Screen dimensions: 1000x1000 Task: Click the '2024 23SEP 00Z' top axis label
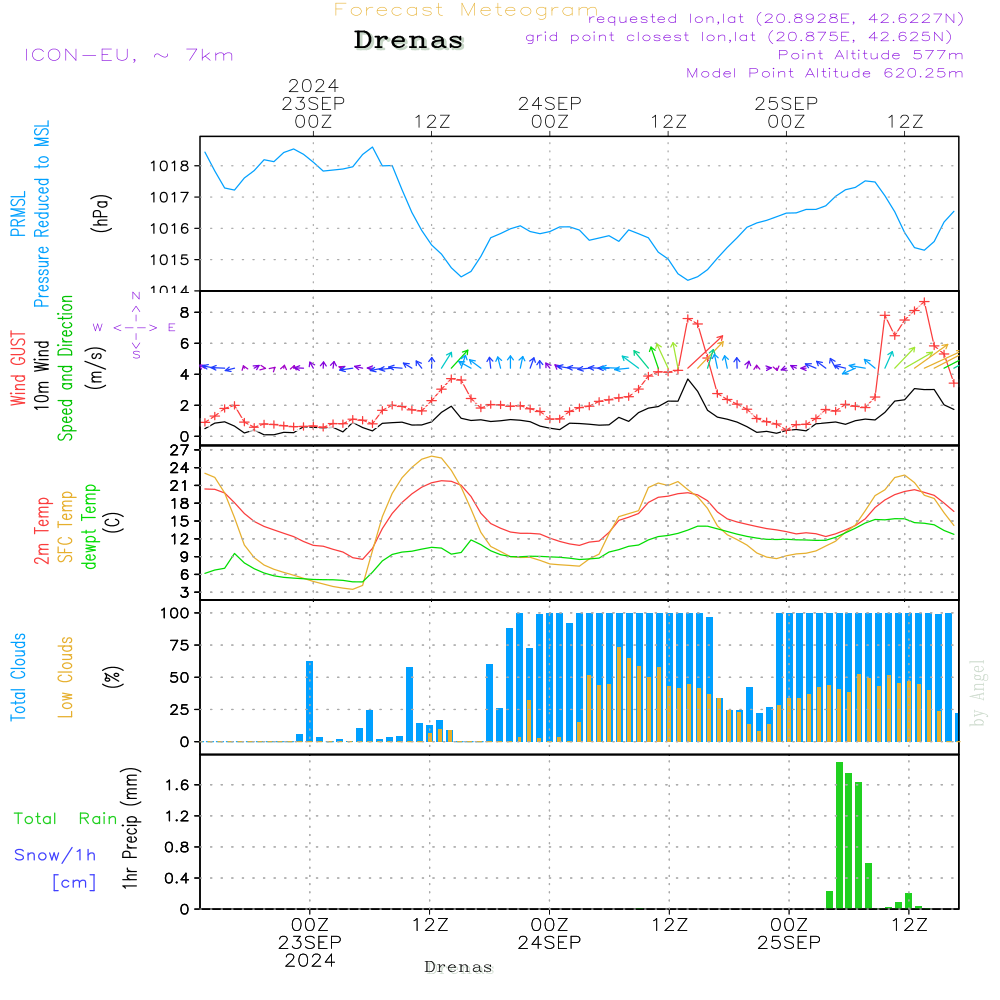click(x=313, y=103)
